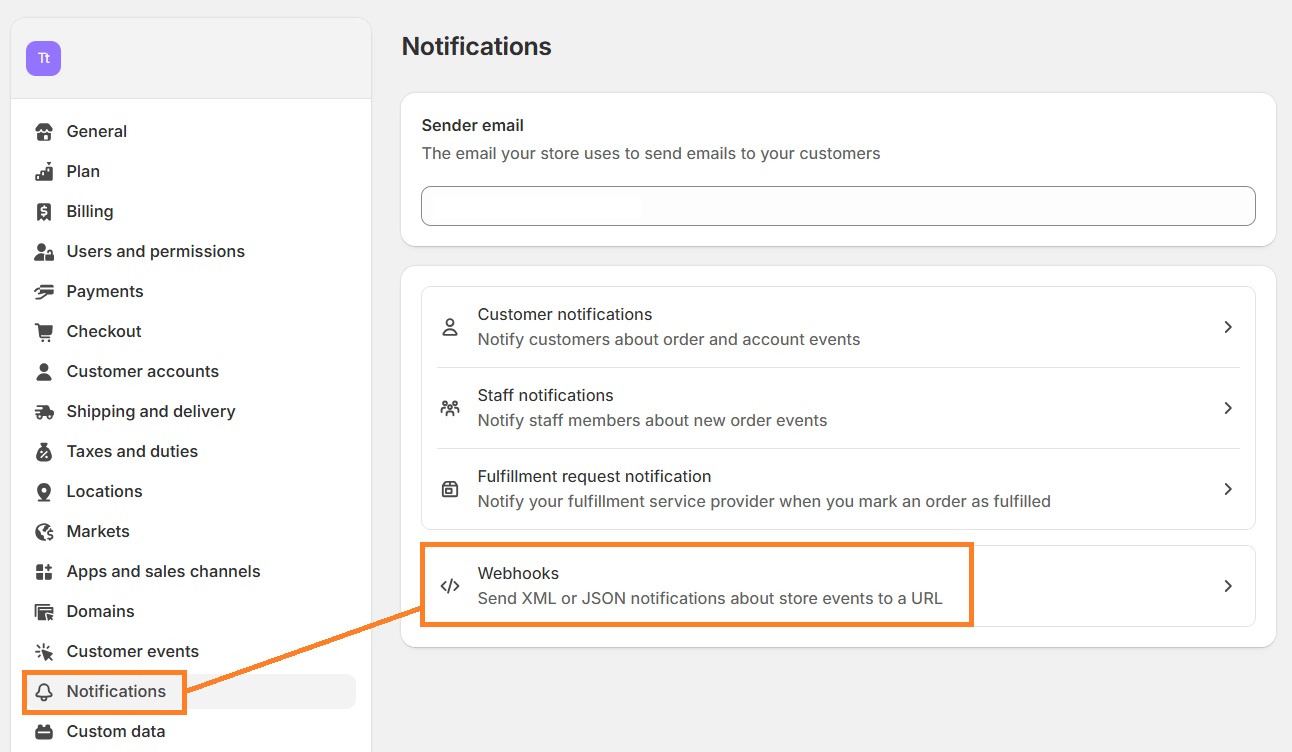Select the Staff notifications people icon
The width and height of the screenshot is (1292, 752).
coord(450,407)
